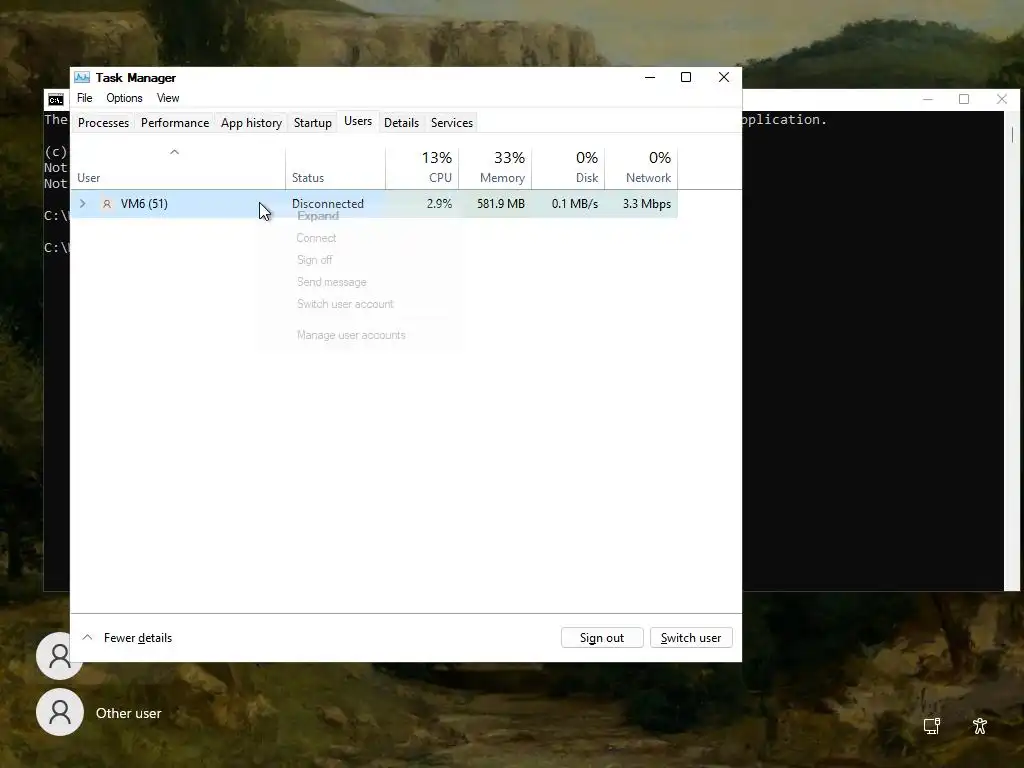Close the Command Prompt window

click(x=1002, y=99)
